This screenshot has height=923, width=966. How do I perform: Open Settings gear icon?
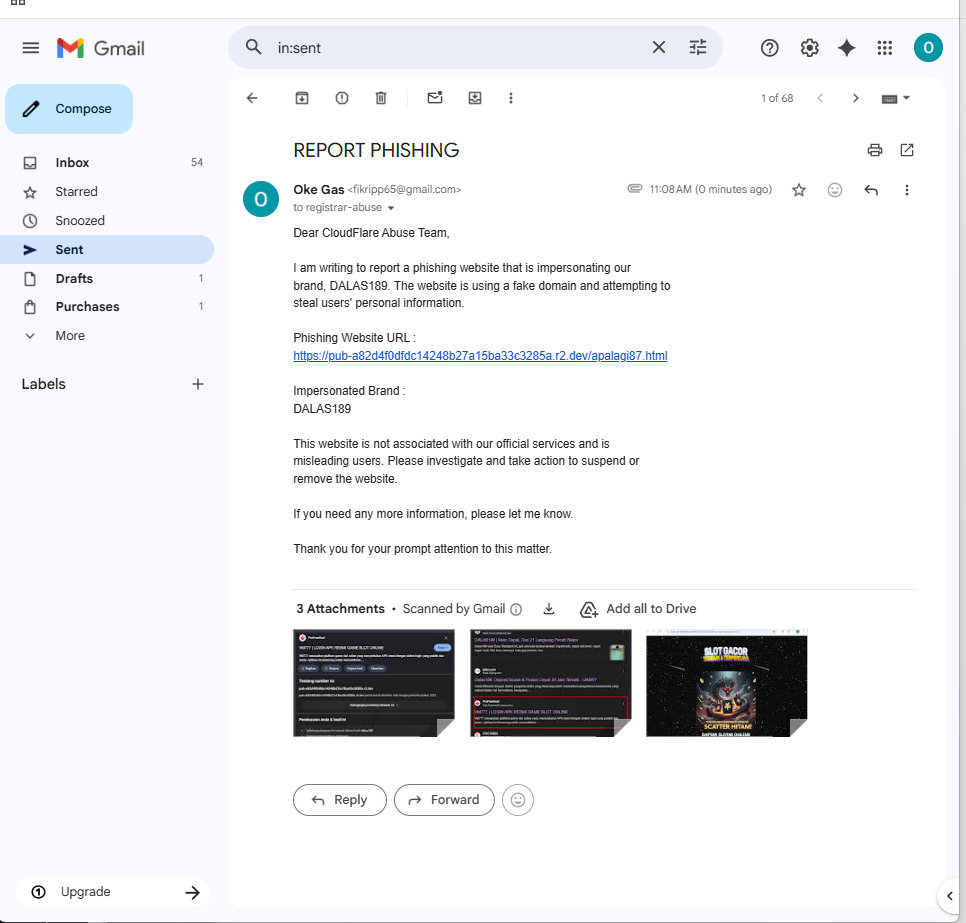[809, 48]
